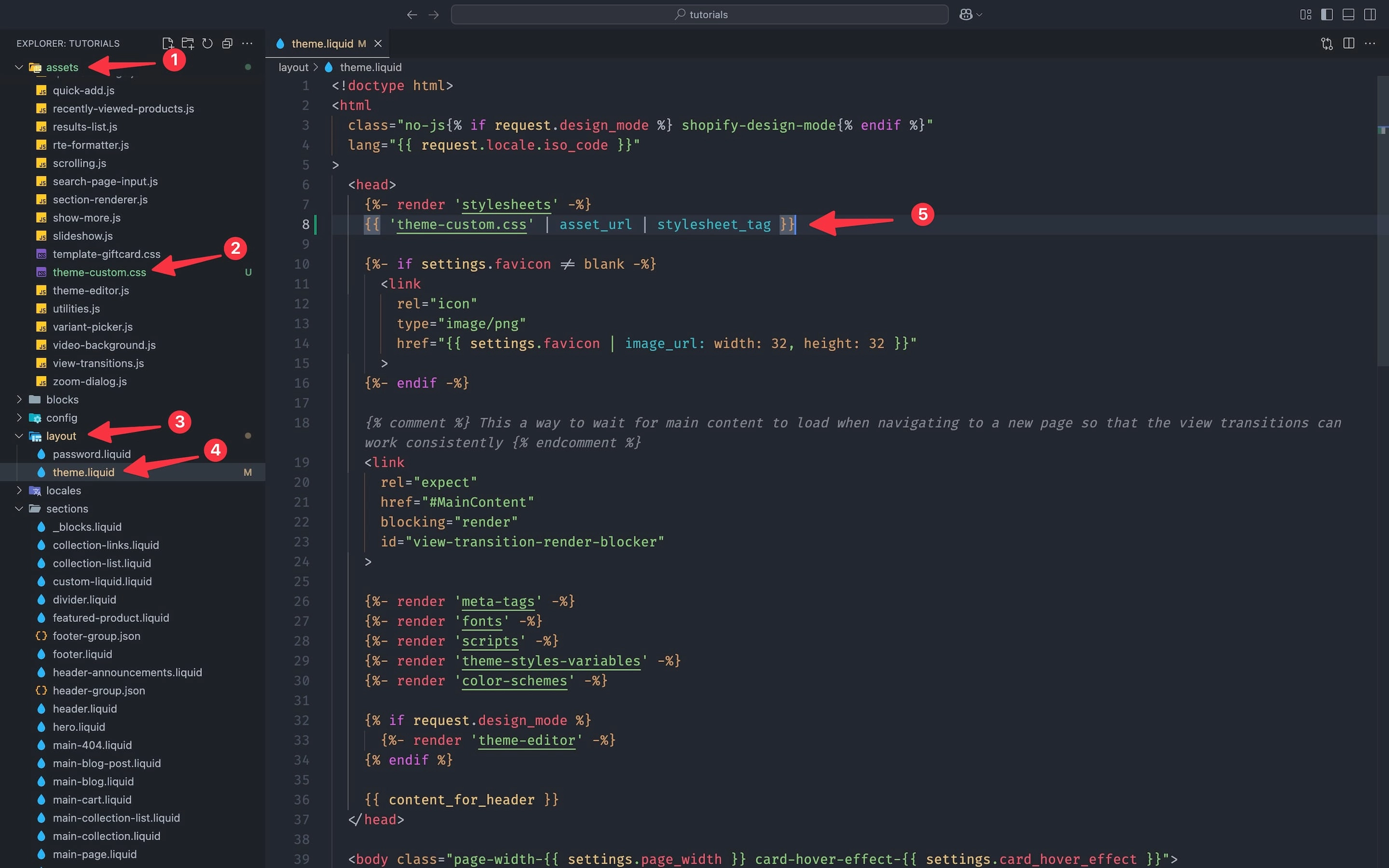Open the Copilot chat icon

[966, 14]
